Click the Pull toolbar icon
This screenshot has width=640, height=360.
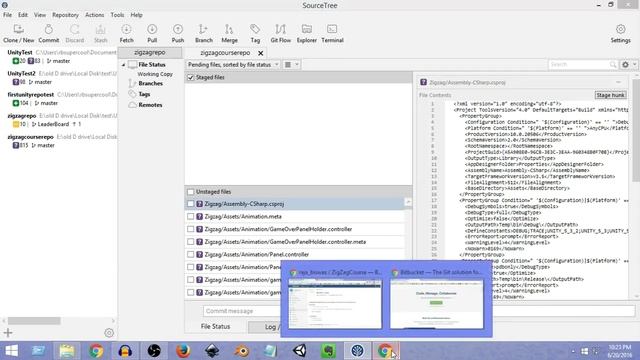point(152,33)
